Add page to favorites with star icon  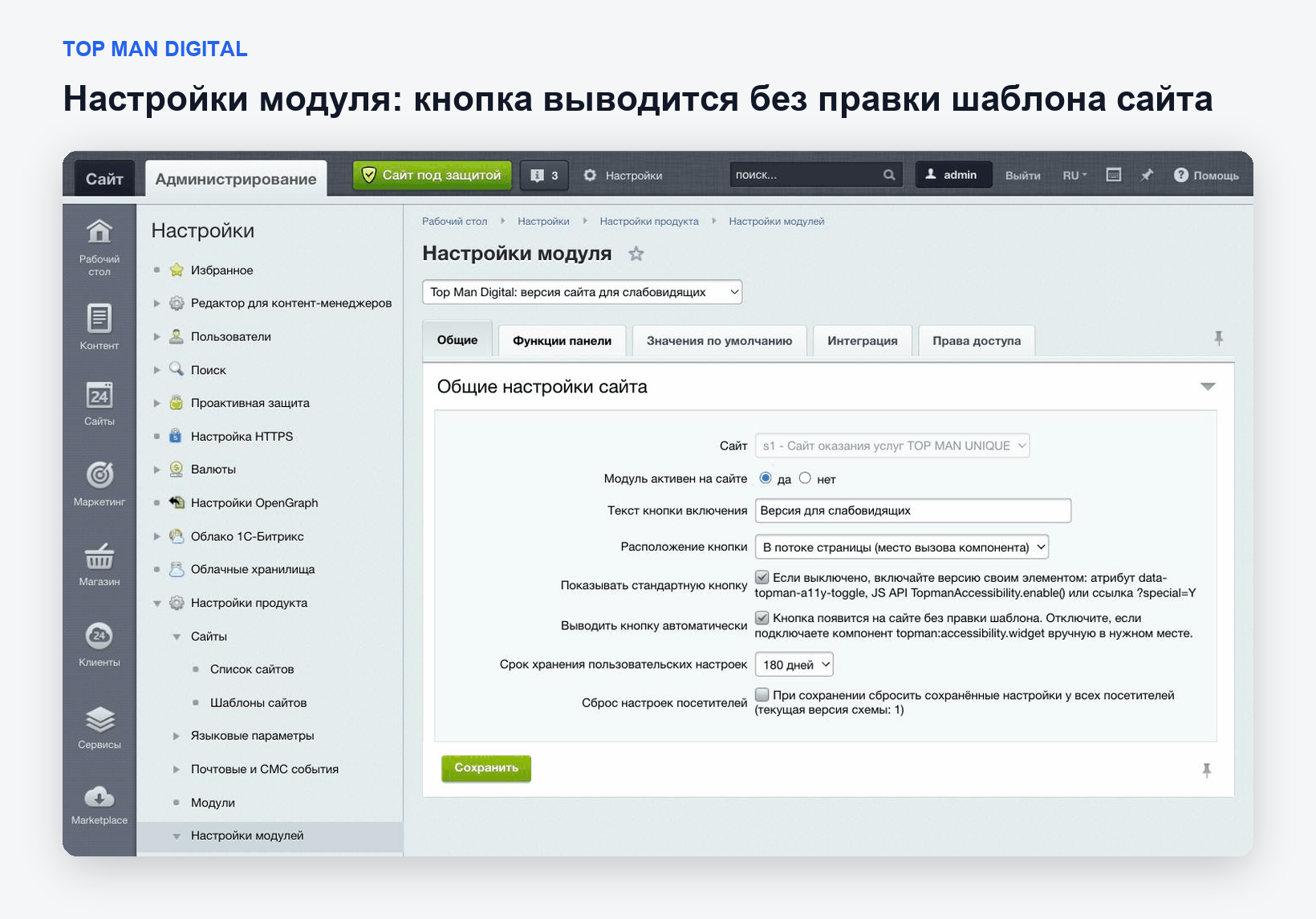636,254
